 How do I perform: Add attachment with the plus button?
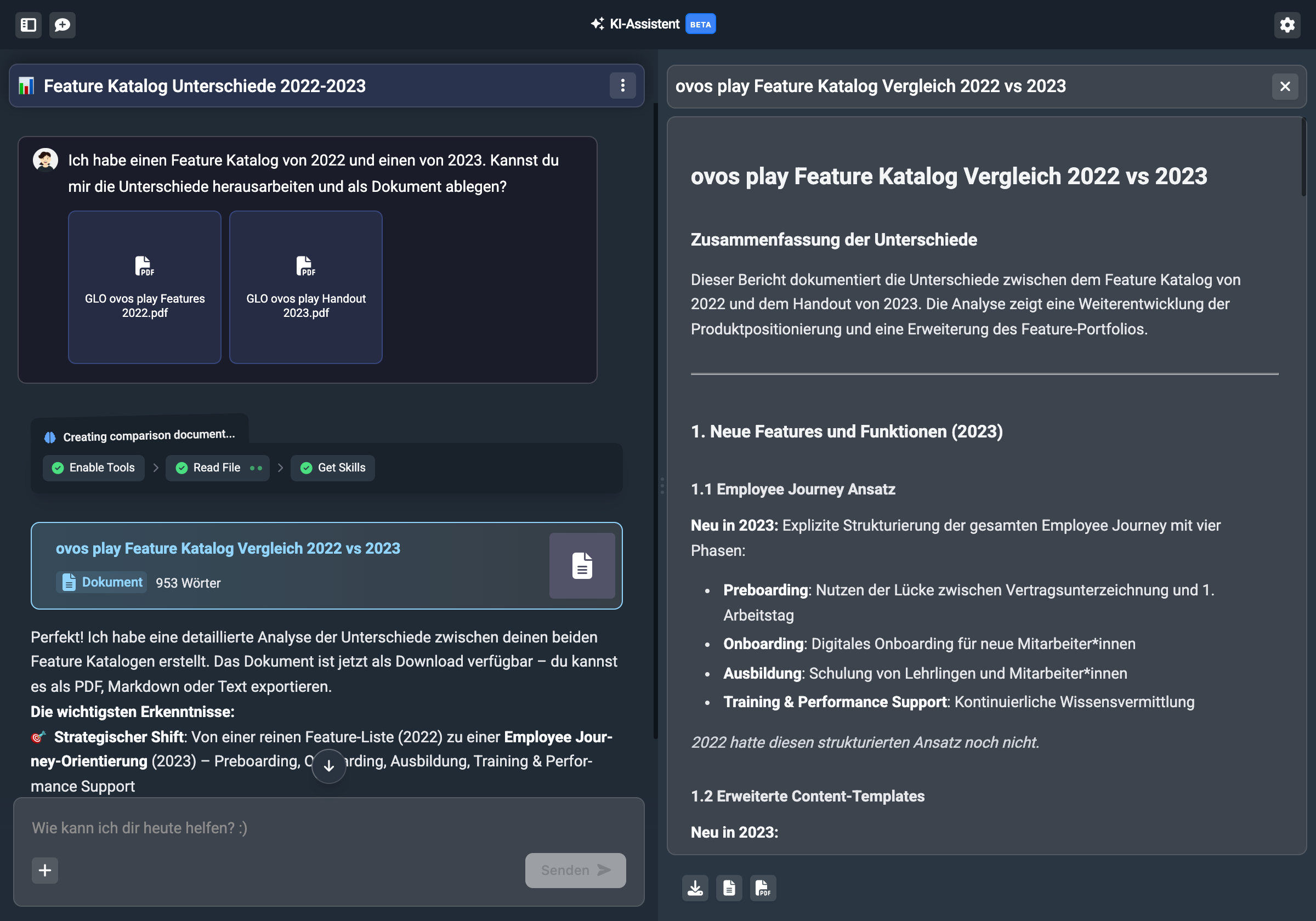point(45,870)
